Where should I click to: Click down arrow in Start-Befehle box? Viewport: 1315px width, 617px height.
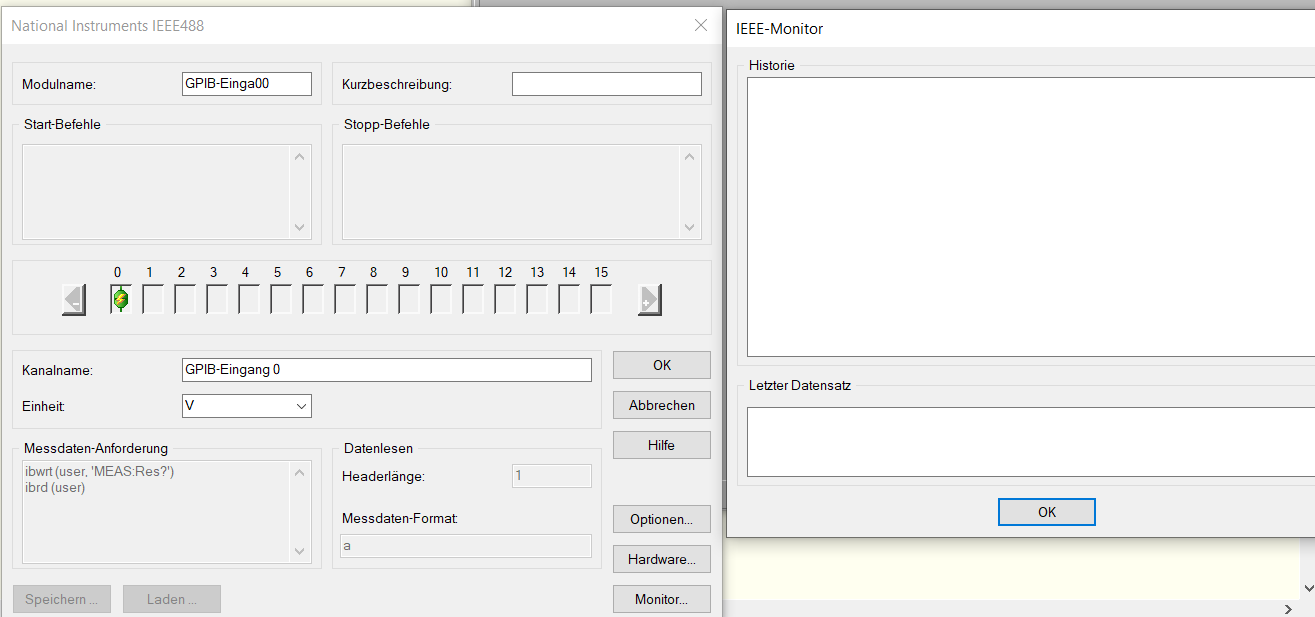pos(300,228)
